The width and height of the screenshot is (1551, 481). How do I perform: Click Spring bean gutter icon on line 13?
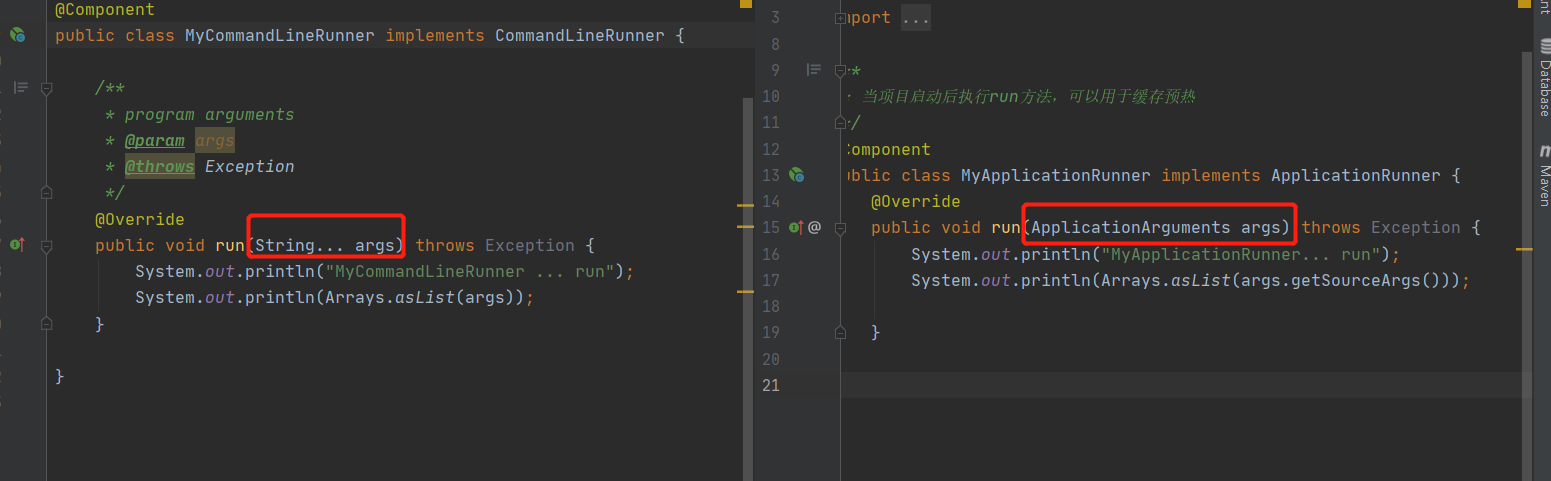pos(797,175)
